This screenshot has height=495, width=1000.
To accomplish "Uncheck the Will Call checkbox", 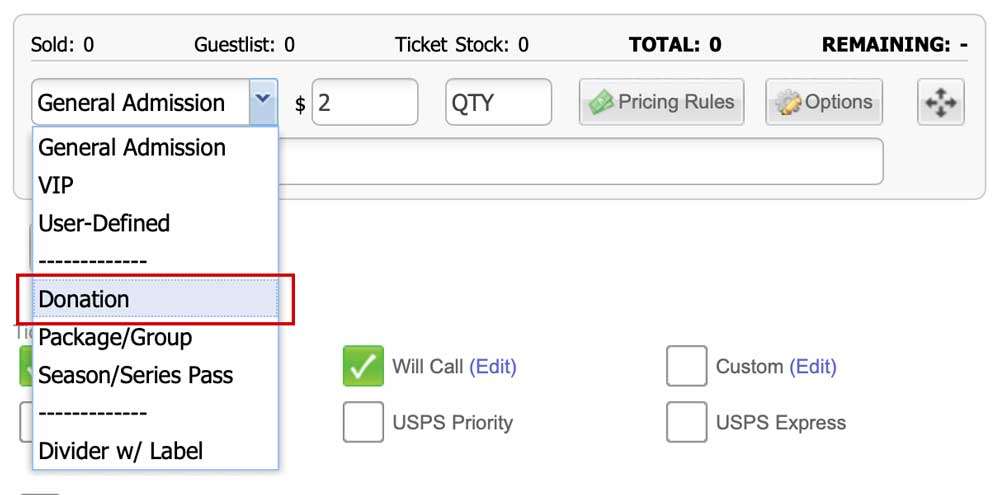I will click(363, 366).
